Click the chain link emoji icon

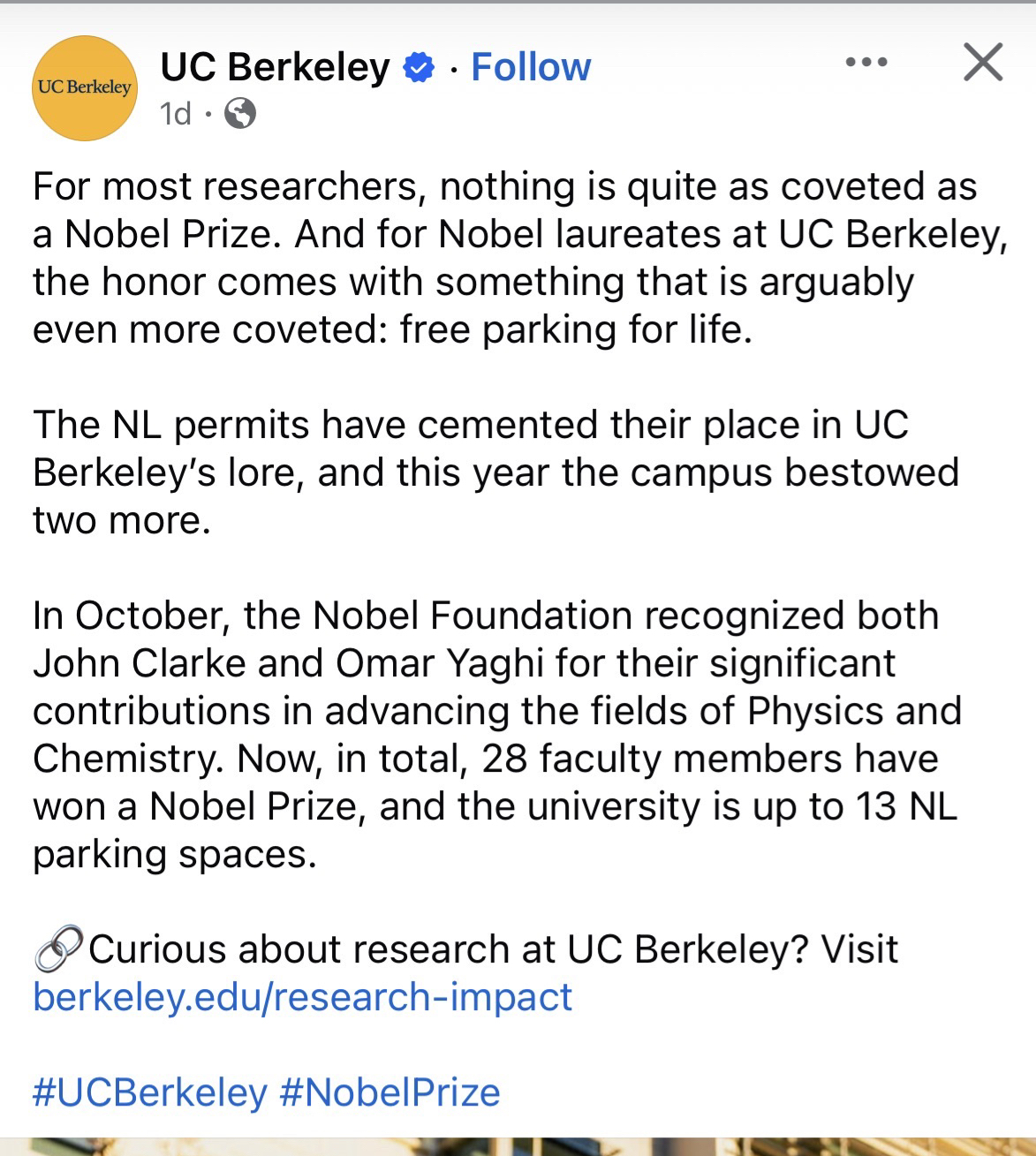[x=58, y=949]
